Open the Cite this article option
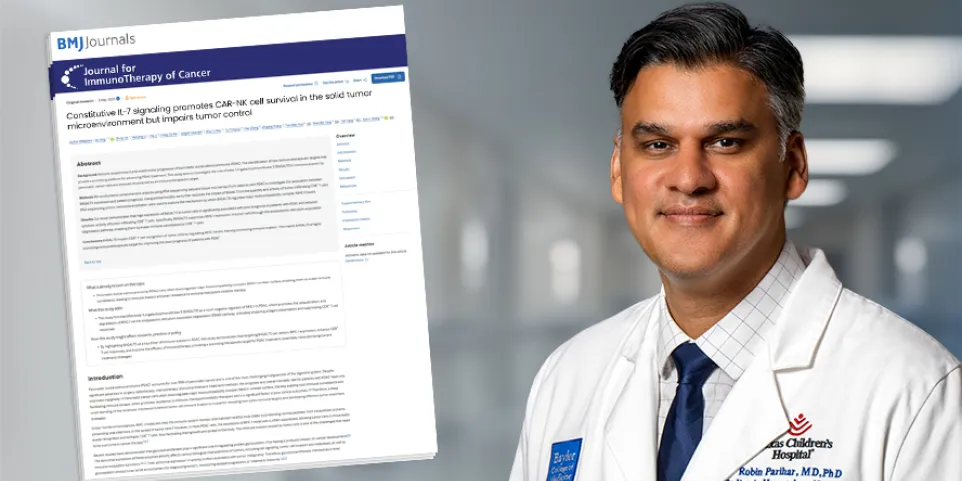The width and height of the screenshot is (962, 481). (332, 82)
